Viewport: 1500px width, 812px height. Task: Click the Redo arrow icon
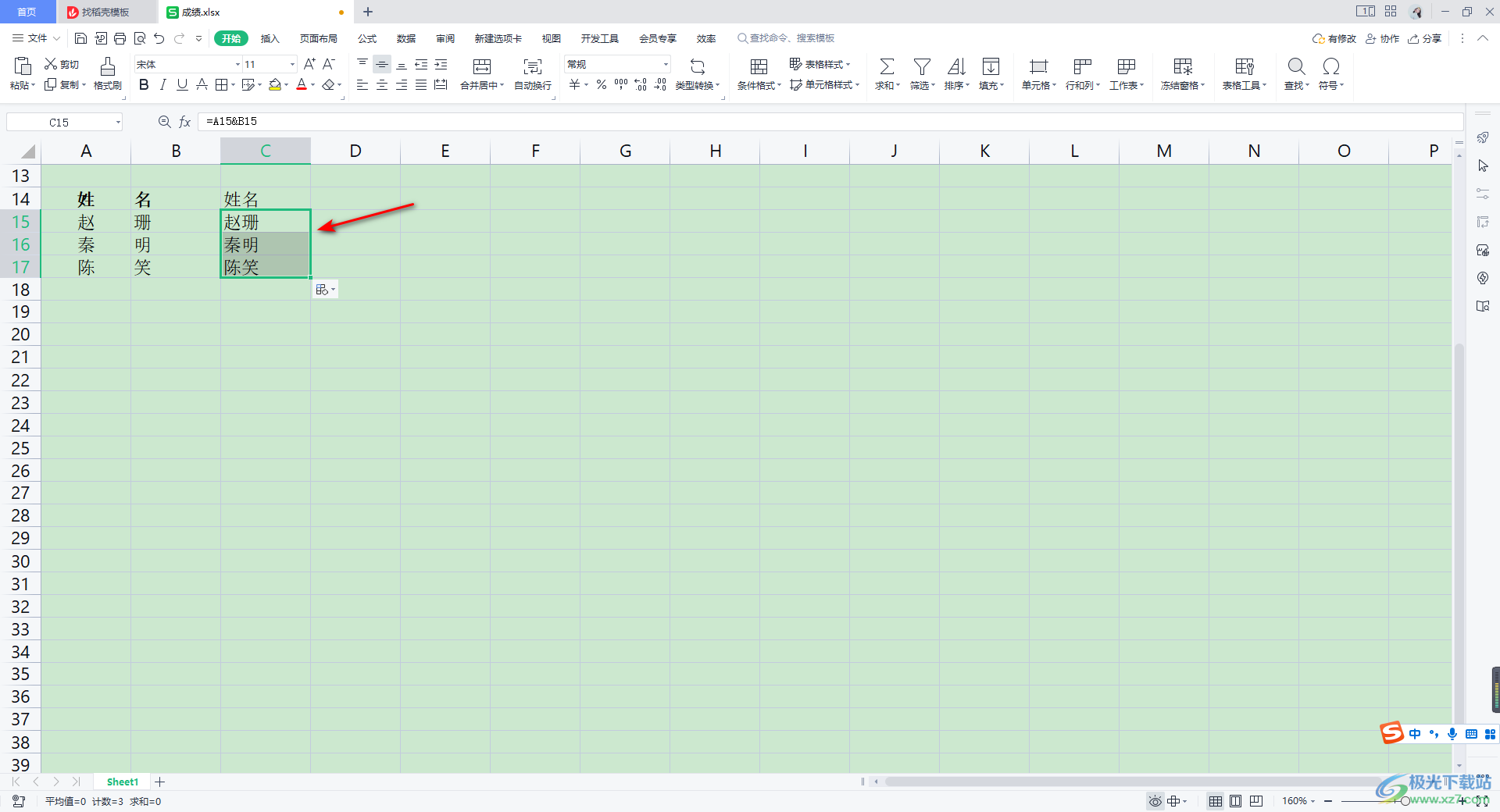coord(180,38)
